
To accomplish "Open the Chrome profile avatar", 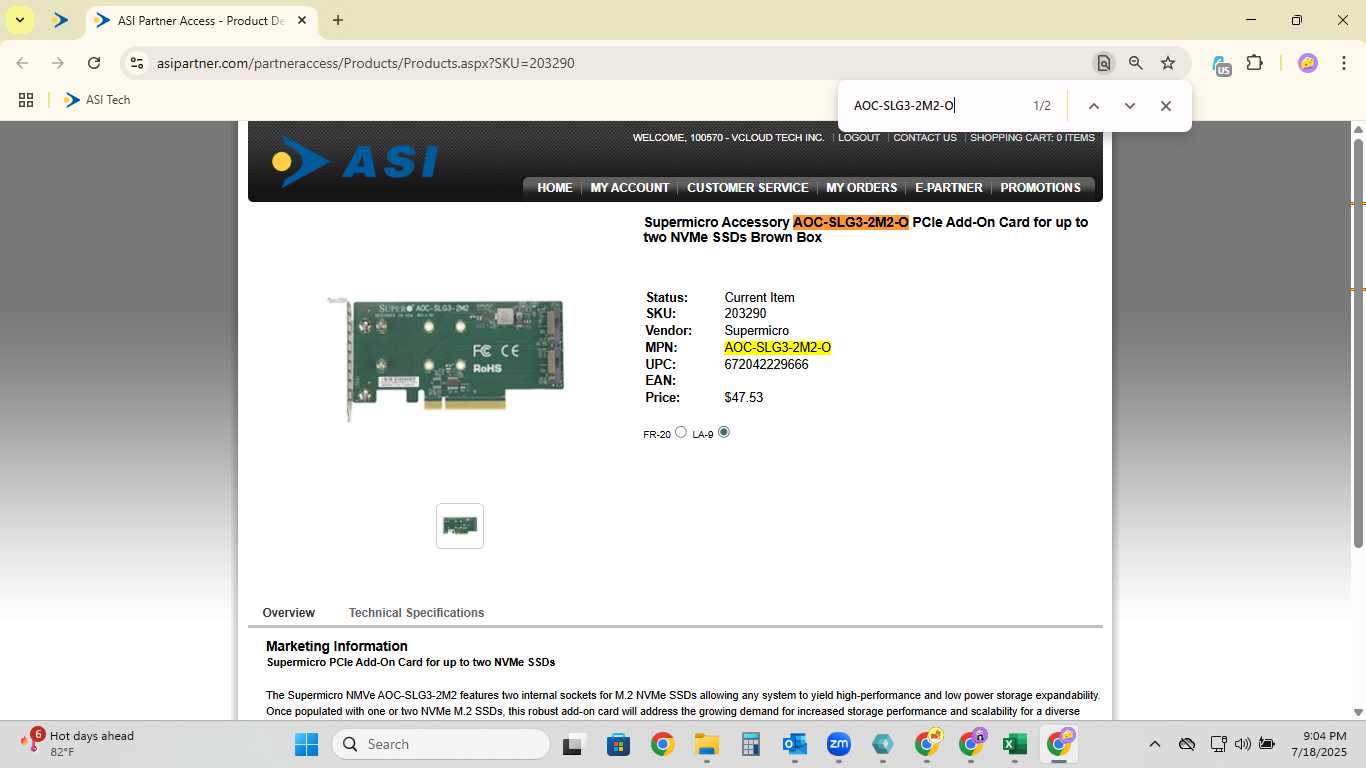I will (1308, 63).
